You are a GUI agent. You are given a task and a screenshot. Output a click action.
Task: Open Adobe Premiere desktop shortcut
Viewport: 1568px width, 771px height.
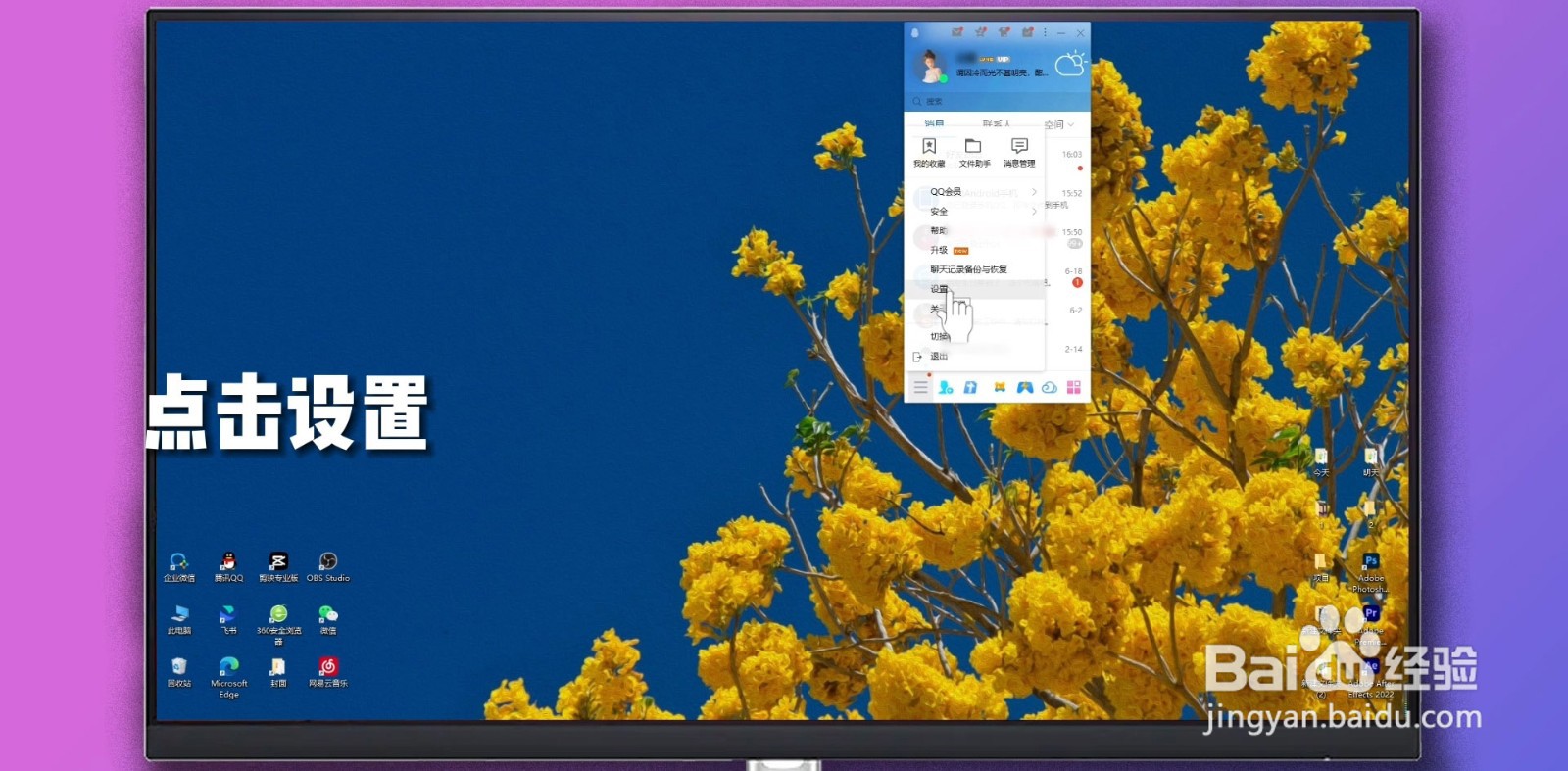(x=1370, y=624)
